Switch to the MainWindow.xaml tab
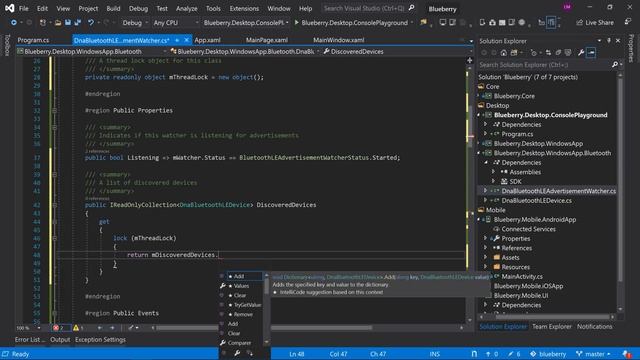The image size is (640, 360). (339, 40)
